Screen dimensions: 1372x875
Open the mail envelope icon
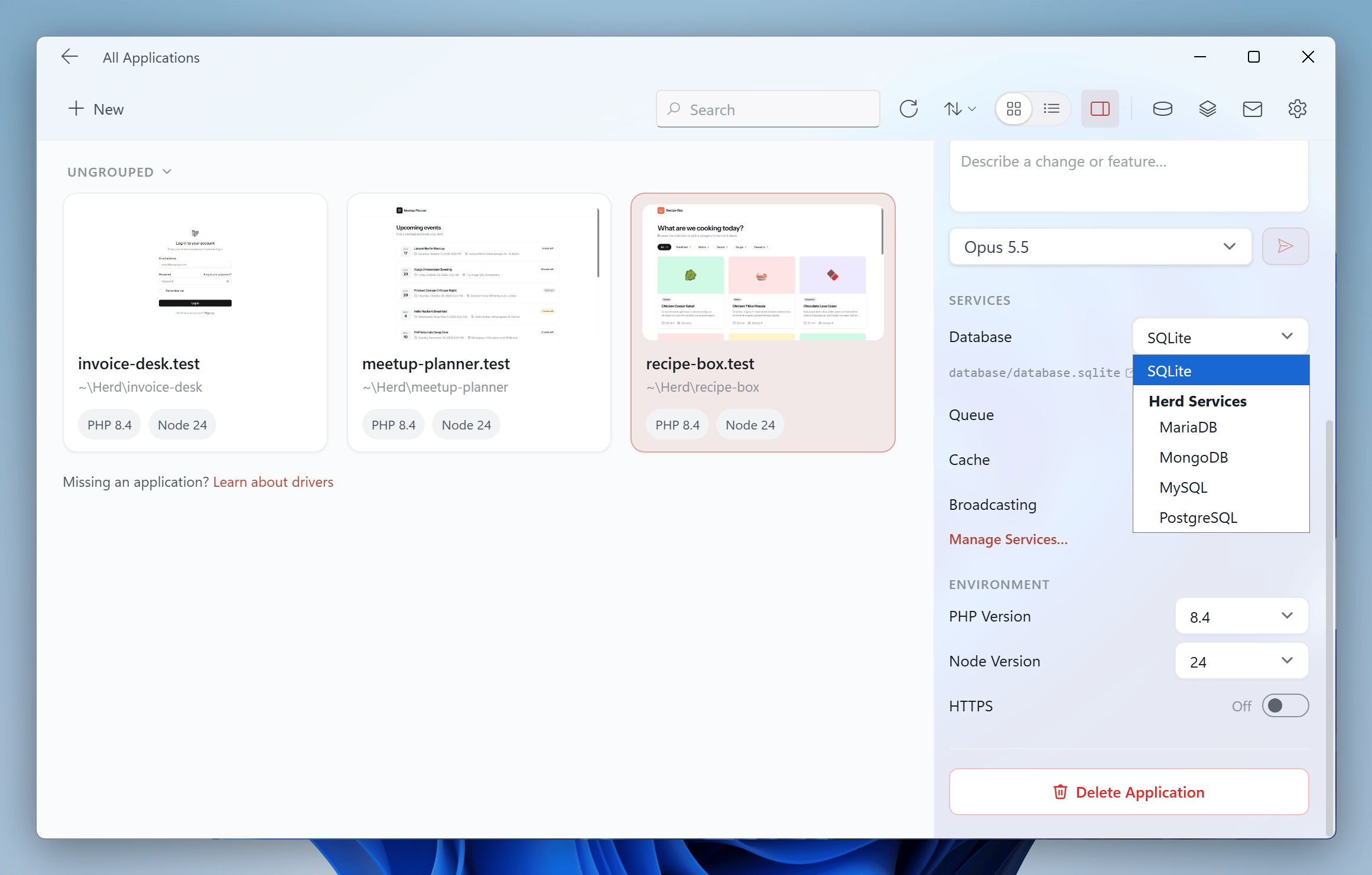[x=1252, y=109]
